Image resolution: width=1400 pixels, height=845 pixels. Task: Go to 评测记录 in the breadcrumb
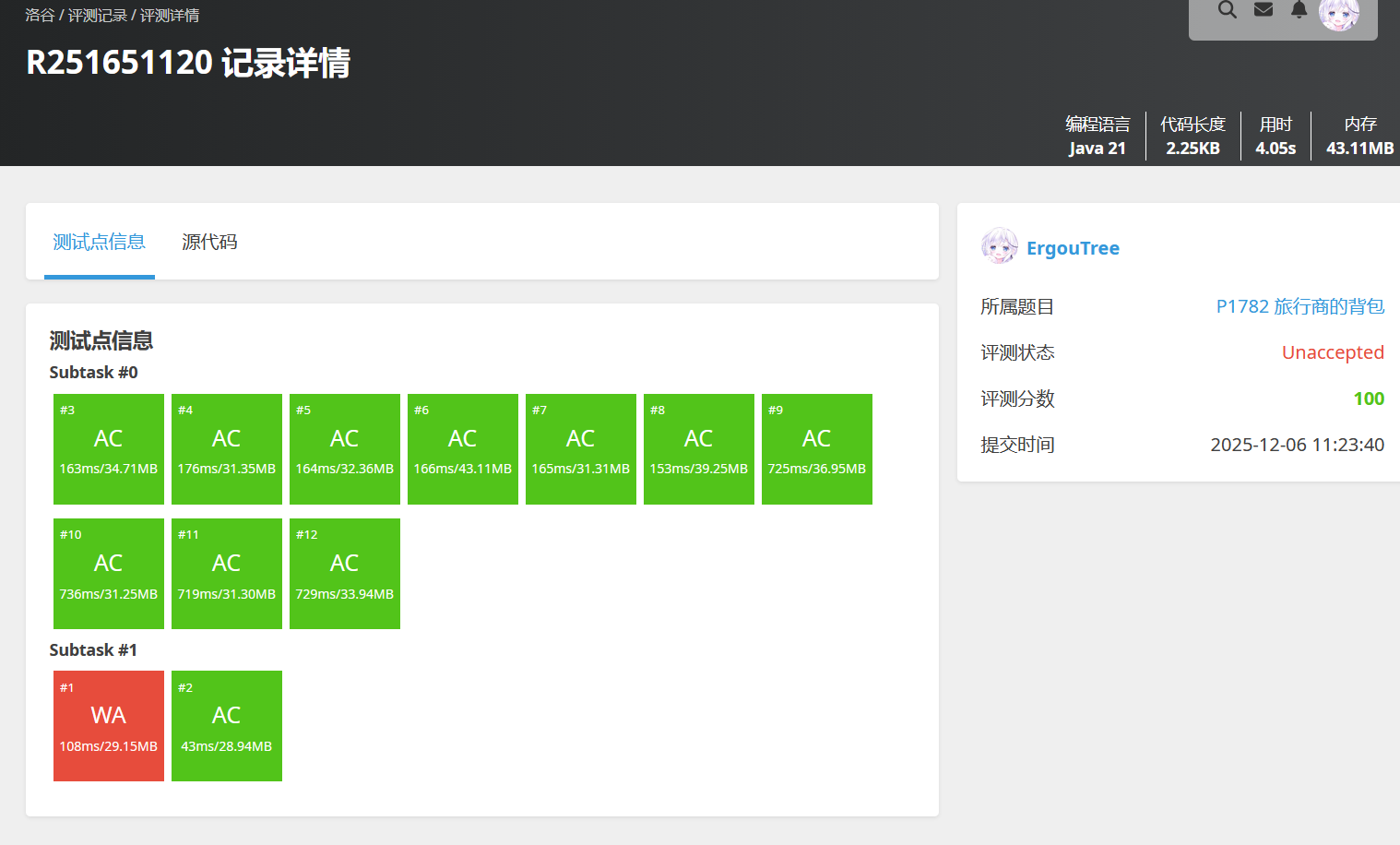tap(98, 16)
